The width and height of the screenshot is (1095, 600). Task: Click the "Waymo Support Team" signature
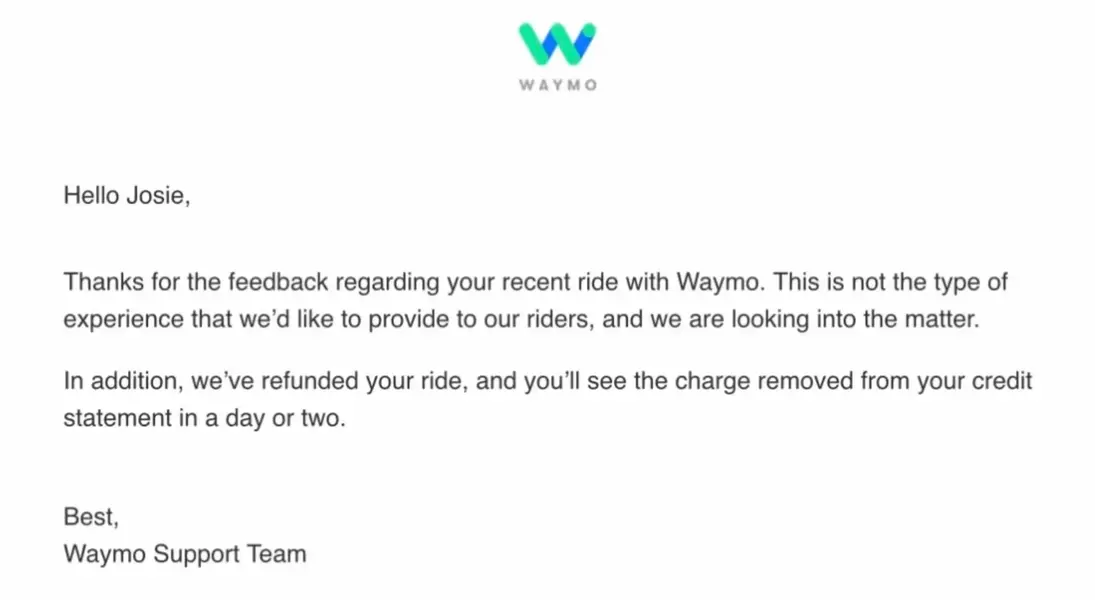point(185,553)
